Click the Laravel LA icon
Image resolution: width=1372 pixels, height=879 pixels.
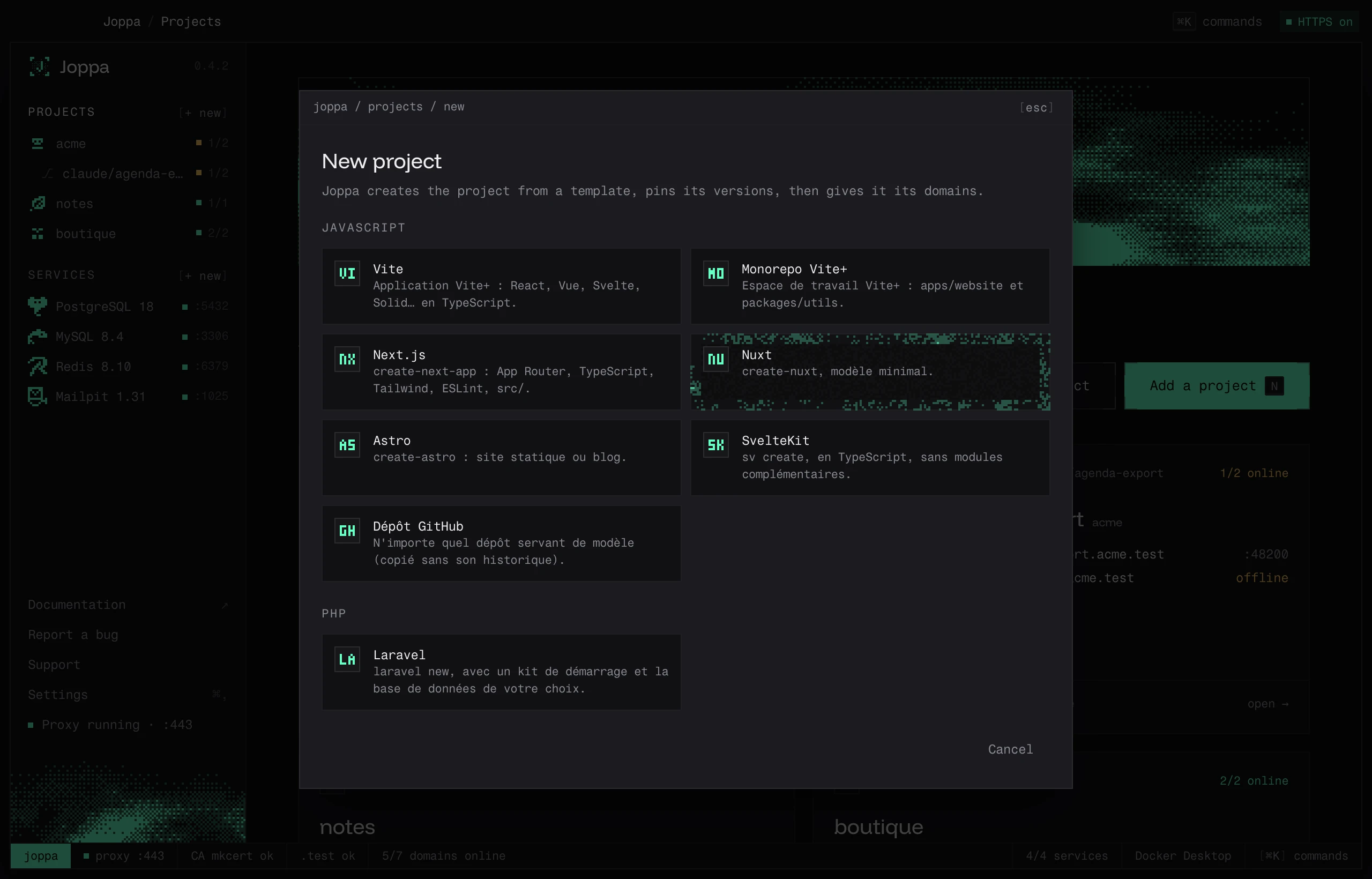[347, 659]
